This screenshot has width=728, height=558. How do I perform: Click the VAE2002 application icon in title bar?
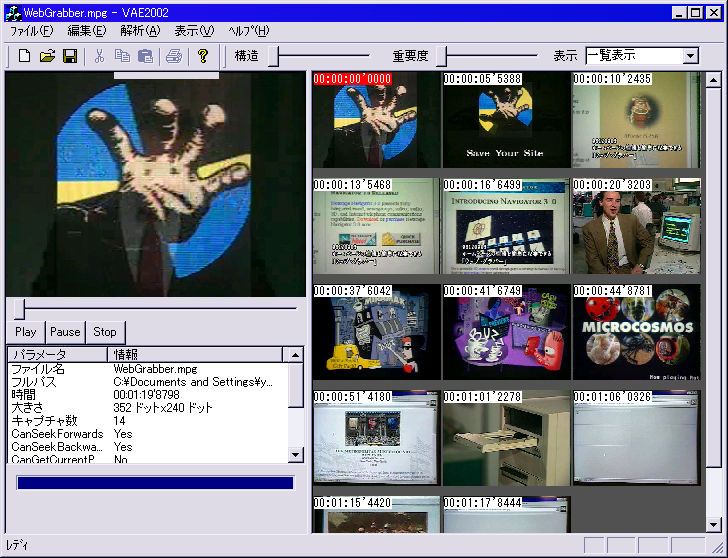pyautogui.click(x=13, y=13)
